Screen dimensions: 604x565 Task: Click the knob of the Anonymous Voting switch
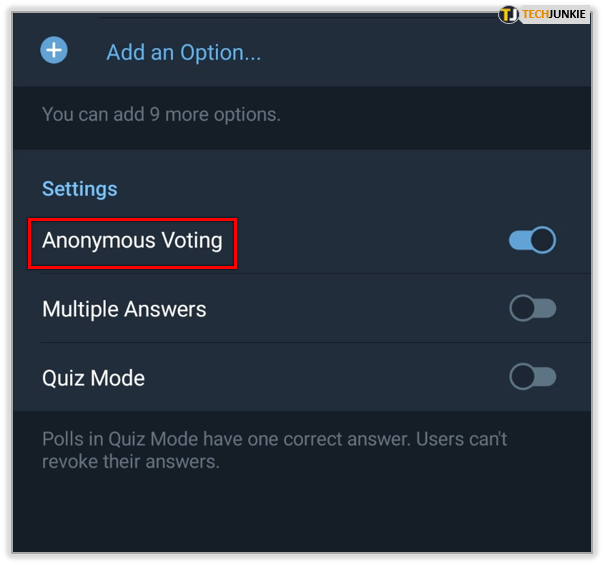[543, 241]
